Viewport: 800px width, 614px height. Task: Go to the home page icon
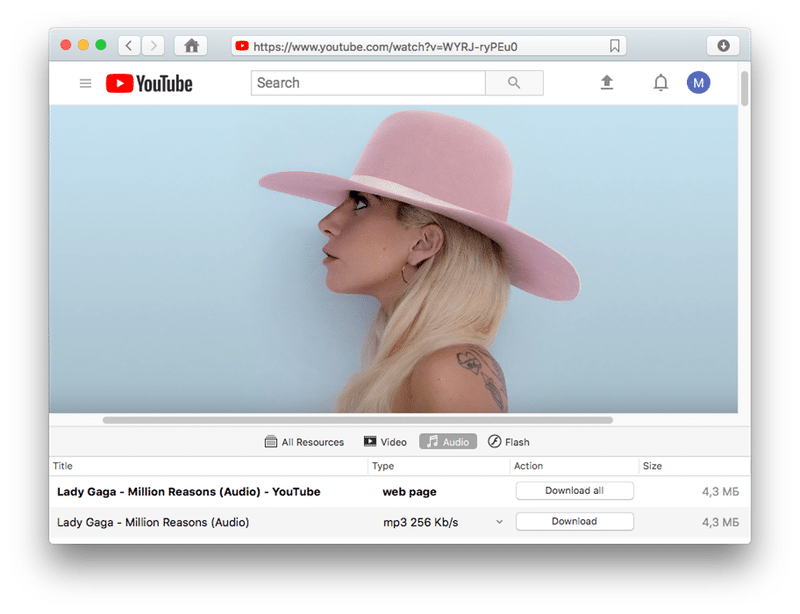190,45
